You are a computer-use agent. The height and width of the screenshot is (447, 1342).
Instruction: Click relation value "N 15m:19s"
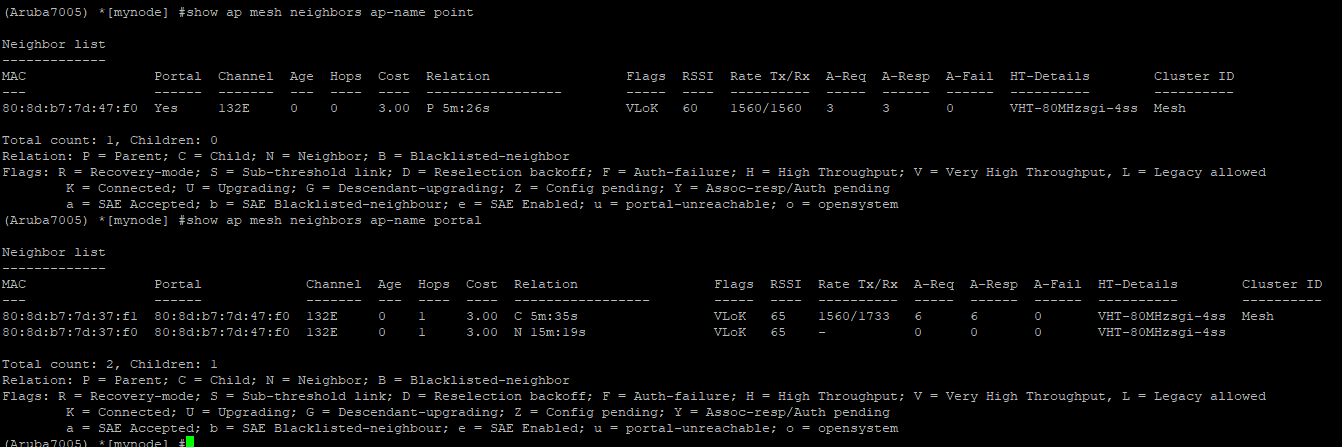click(x=550, y=332)
